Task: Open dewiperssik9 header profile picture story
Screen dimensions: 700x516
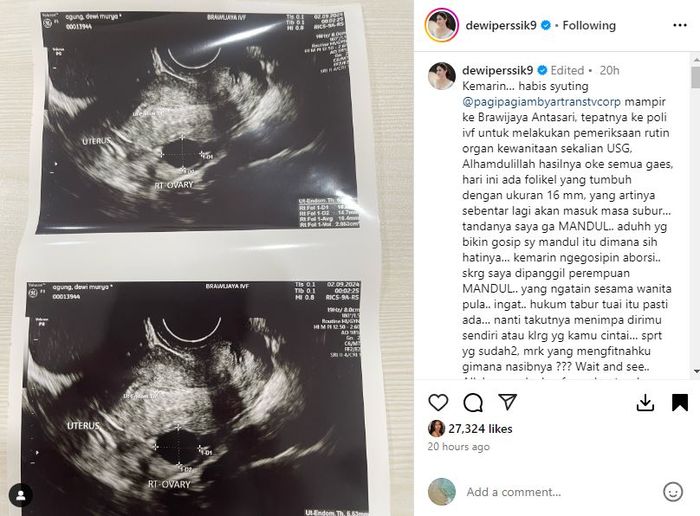Action: coord(442,25)
